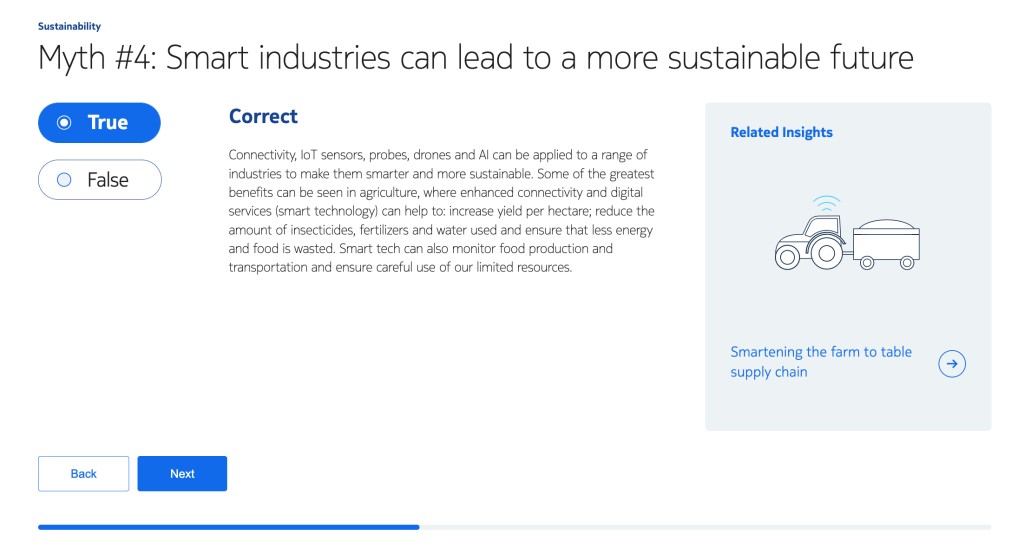
Task: Click the trailer wagon behind the tractor
Action: [886, 245]
